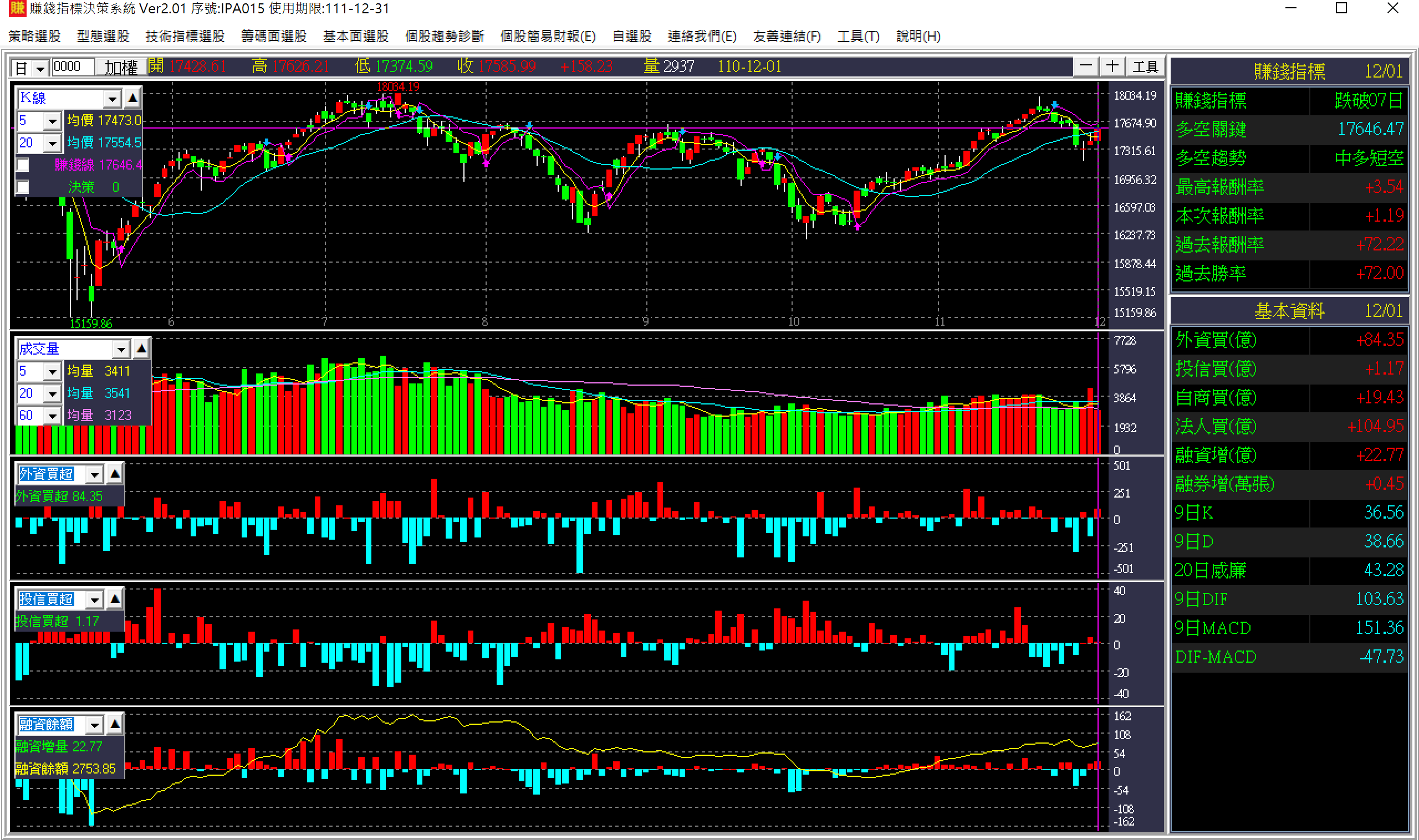
Task: Click the red app icon in title bar
Action: coord(17,8)
